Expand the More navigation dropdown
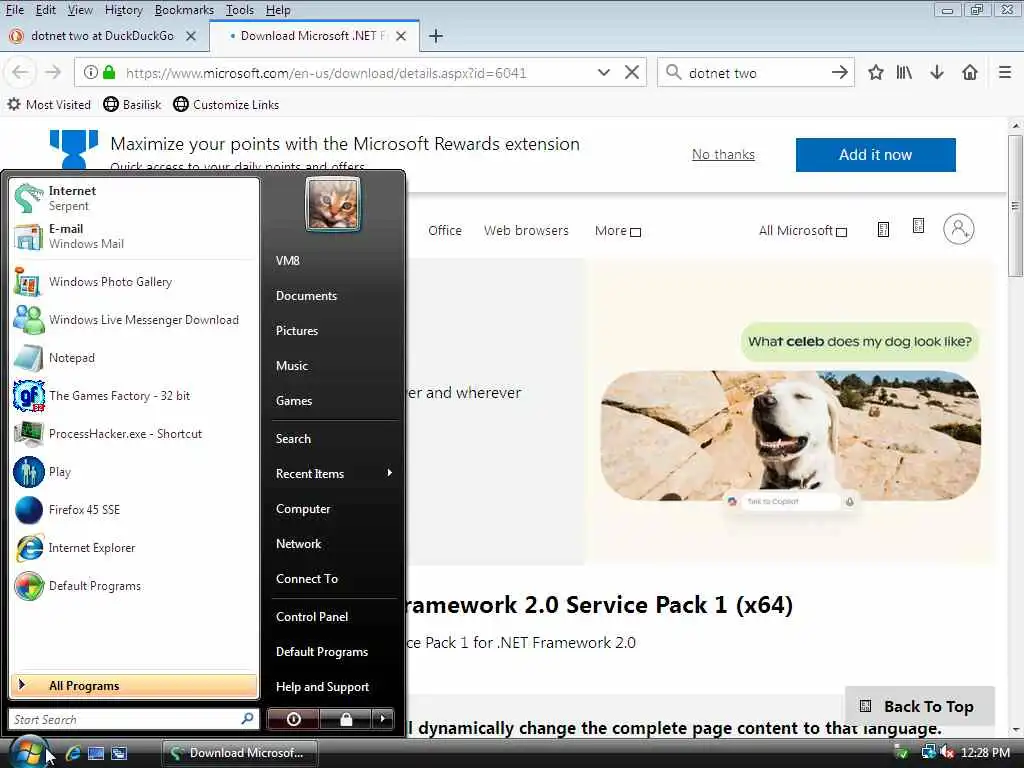This screenshot has width=1024, height=768. click(618, 231)
